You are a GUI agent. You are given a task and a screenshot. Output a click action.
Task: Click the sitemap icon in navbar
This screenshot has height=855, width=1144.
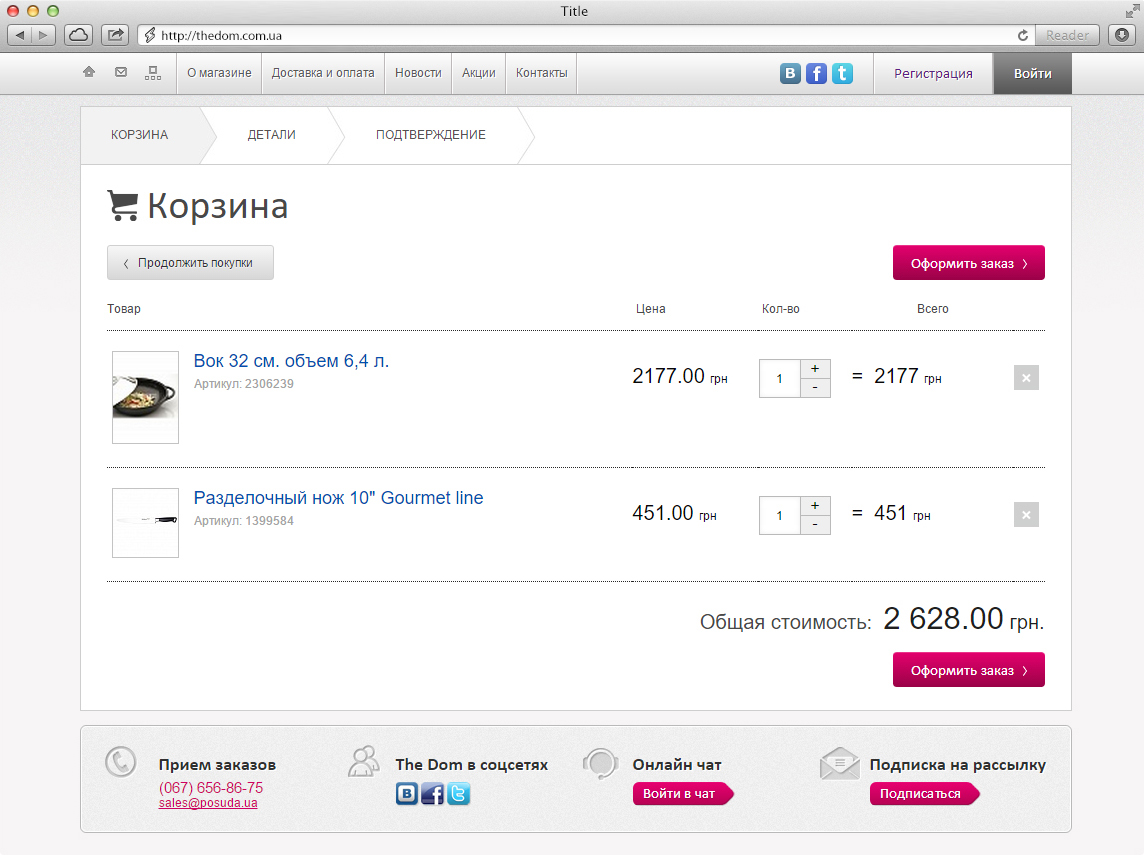click(x=152, y=73)
